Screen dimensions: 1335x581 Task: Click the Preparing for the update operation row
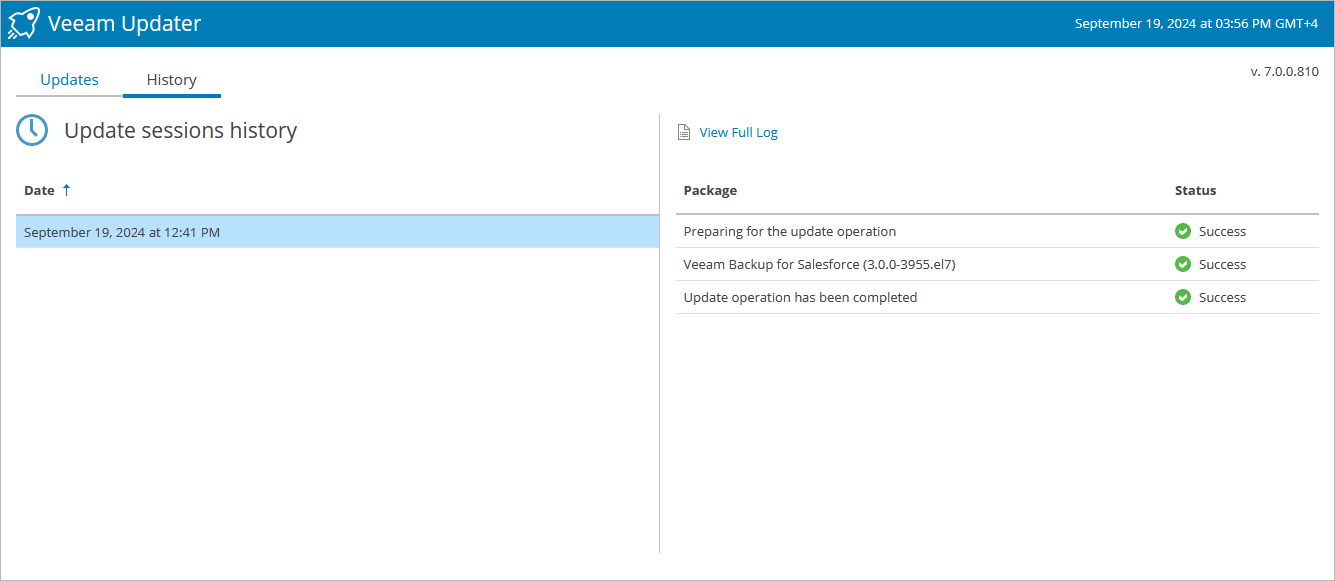[x=997, y=231]
